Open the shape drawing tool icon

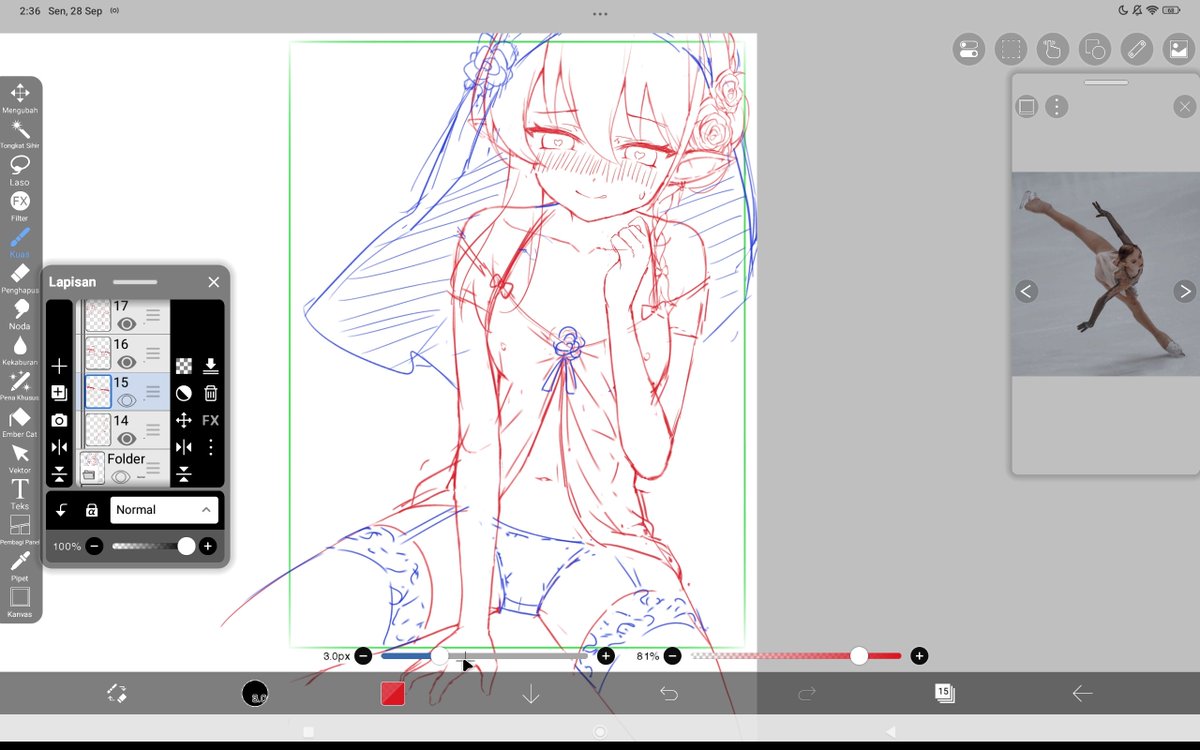pos(1095,49)
